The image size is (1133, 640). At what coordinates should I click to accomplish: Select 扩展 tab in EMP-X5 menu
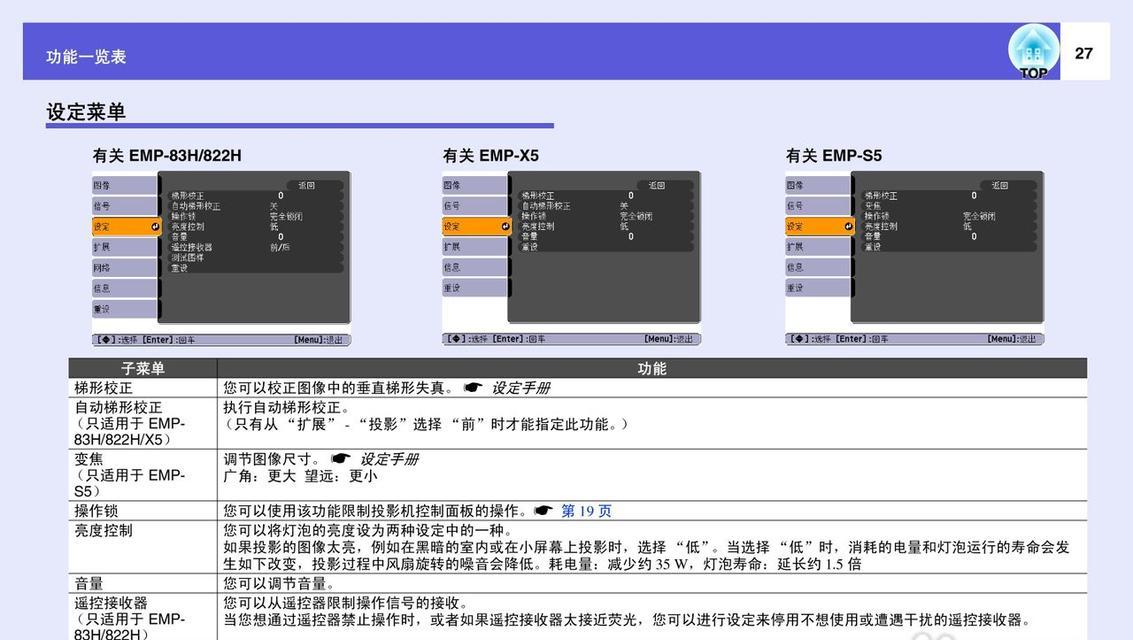point(475,247)
